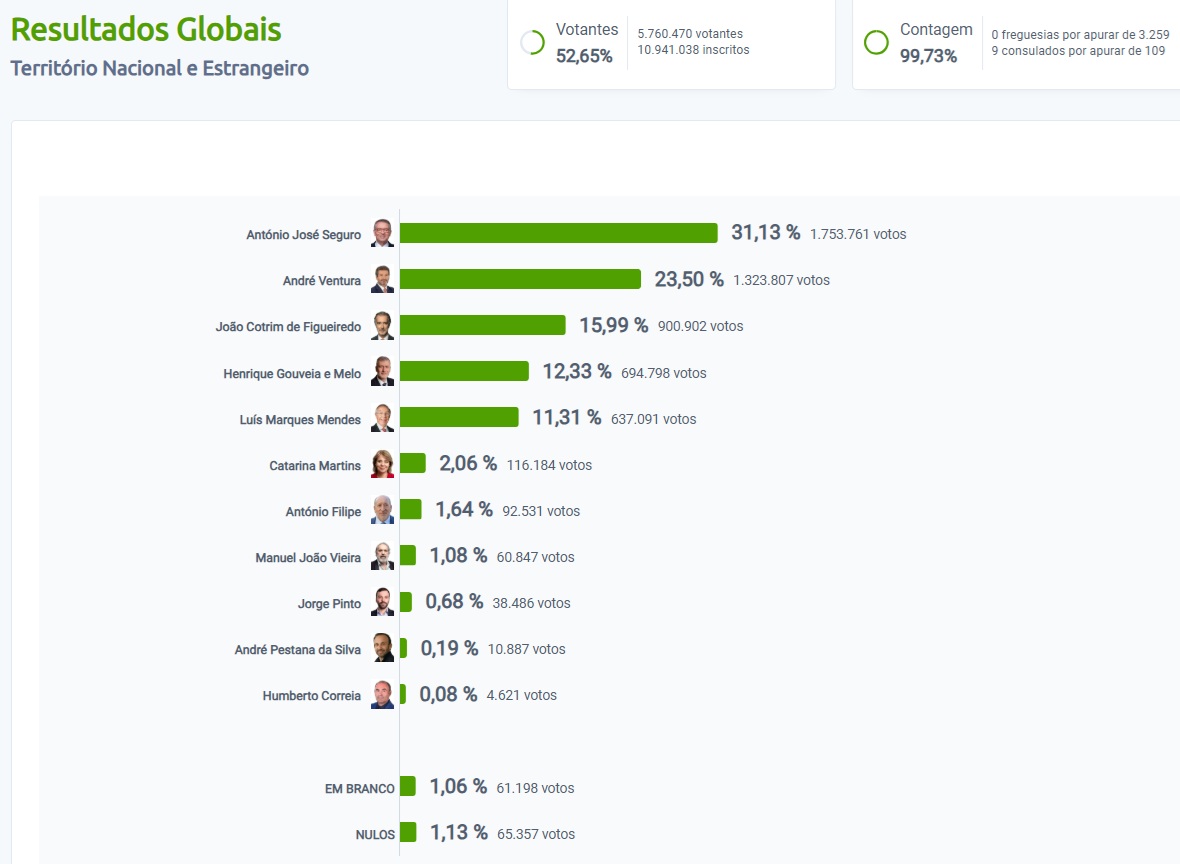Click André Pestana da Silva's photo
Screen dimensions: 1180x864
click(382, 648)
